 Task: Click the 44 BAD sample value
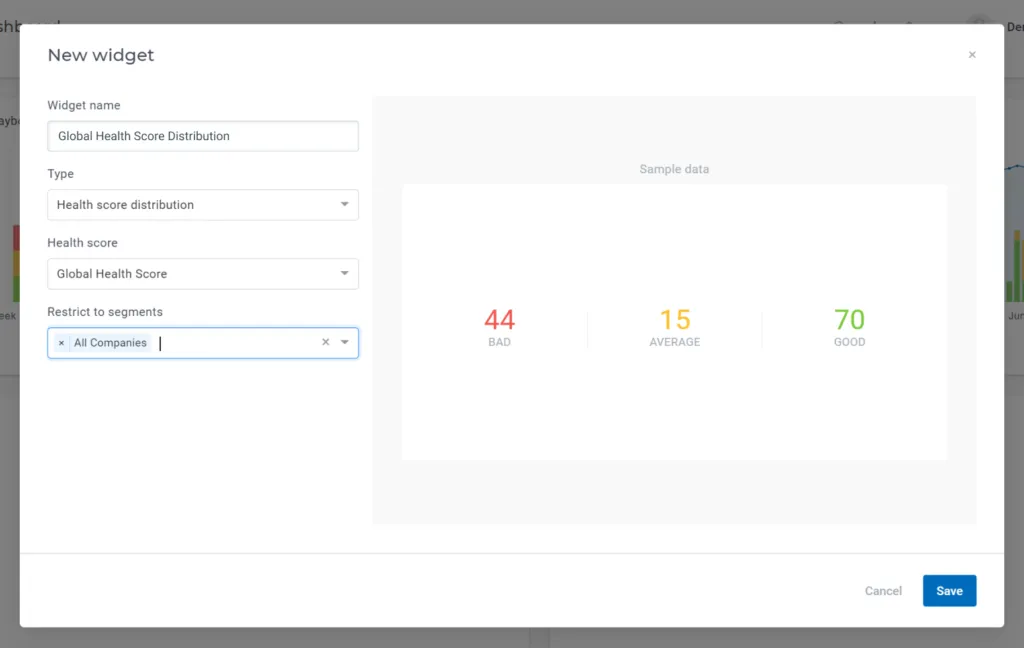500,327
